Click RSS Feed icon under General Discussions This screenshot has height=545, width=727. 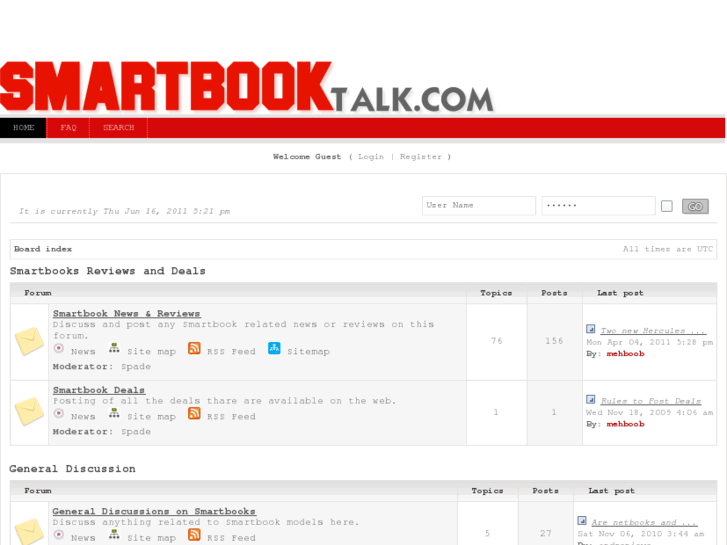click(194, 534)
